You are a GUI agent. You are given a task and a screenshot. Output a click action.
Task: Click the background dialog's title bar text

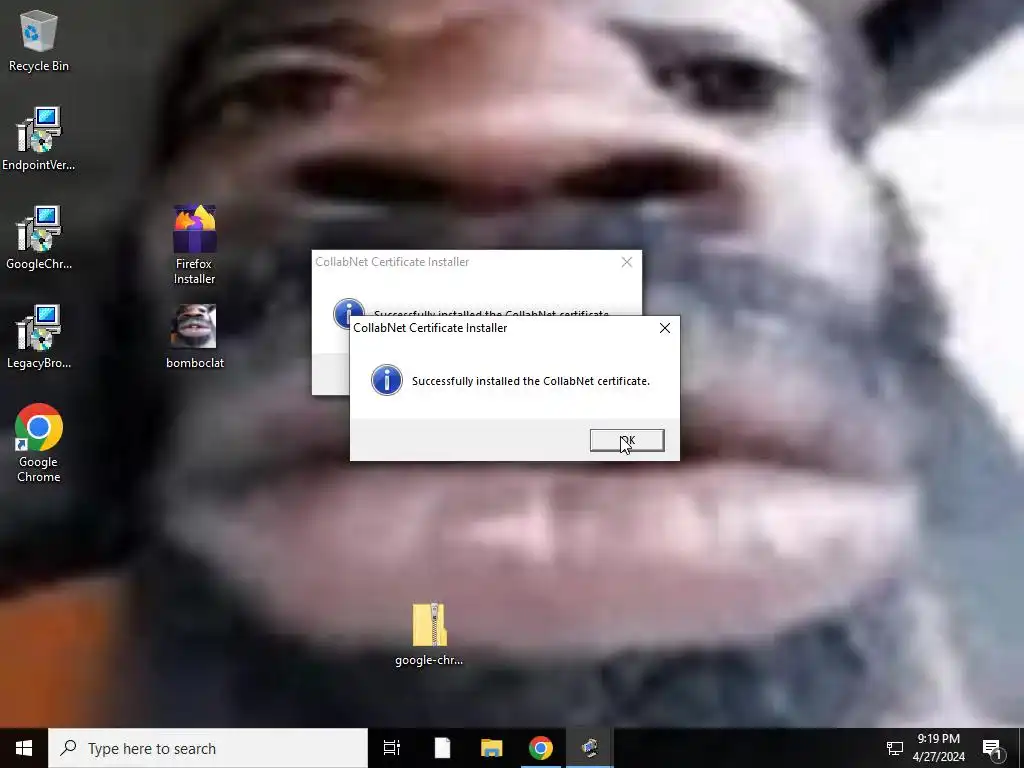(392, 262)
